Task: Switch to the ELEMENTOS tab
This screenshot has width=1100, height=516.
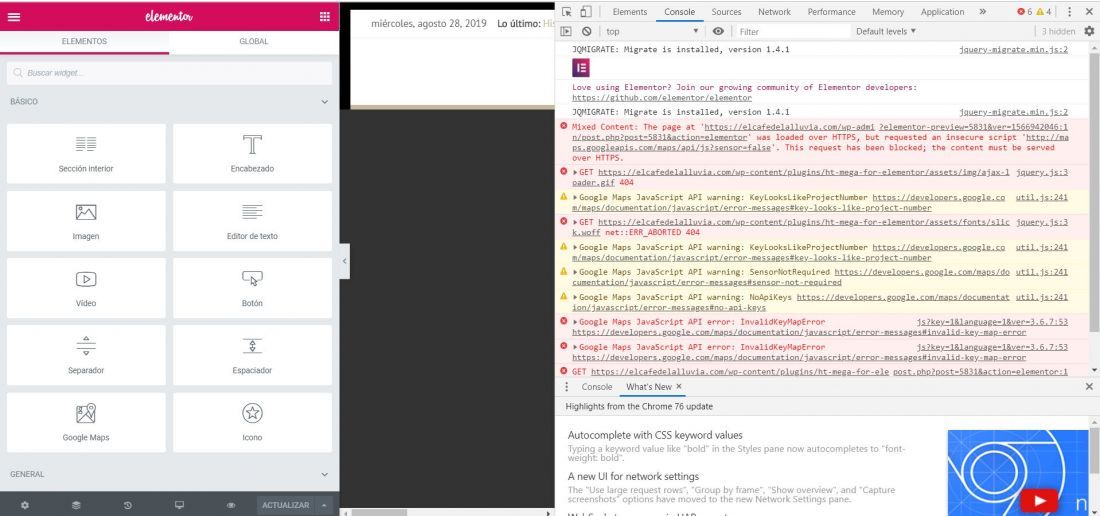Action: (84, 41)
